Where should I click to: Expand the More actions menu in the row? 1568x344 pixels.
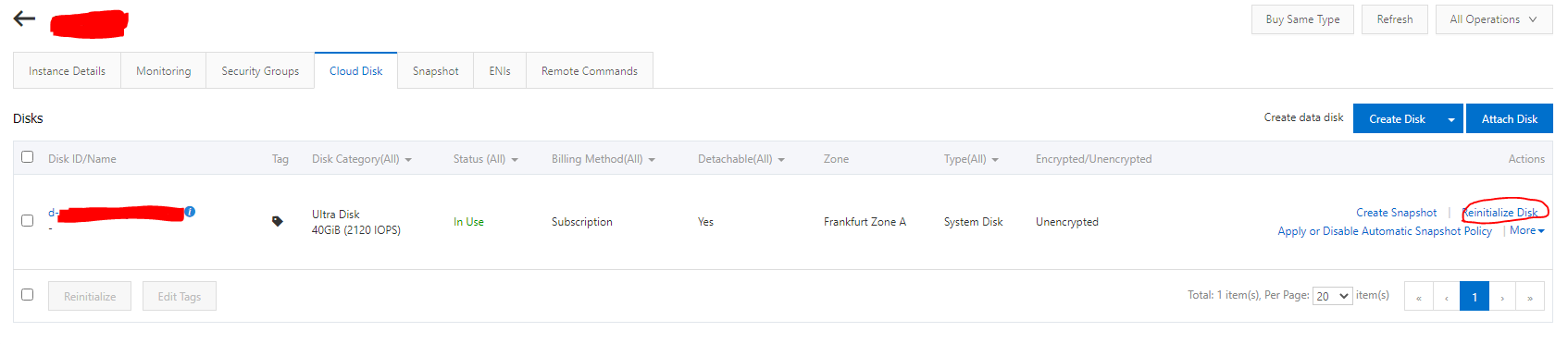tap(1526, 230)
